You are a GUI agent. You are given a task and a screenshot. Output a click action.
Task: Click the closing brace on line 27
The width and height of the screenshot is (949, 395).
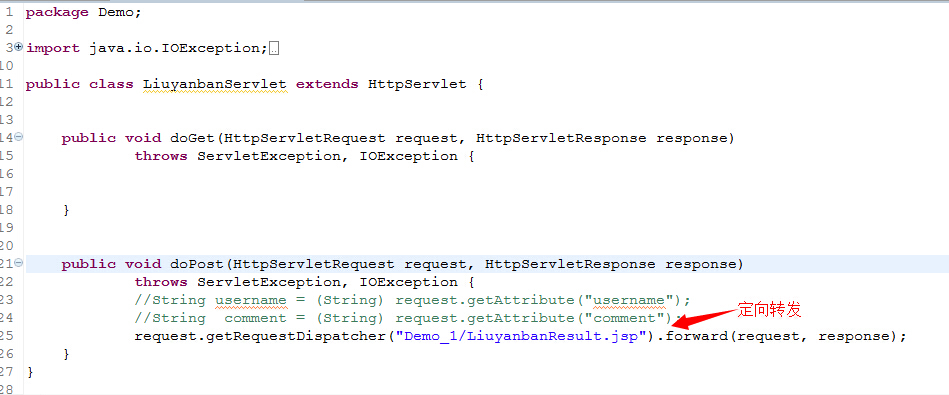(30, 372)
